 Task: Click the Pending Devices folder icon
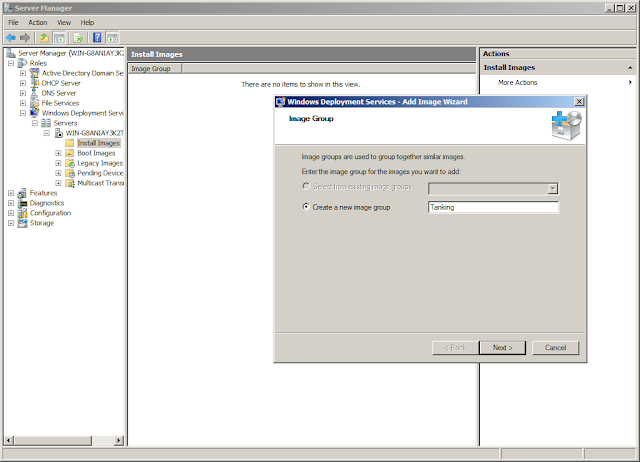click(x=70, y=173)
